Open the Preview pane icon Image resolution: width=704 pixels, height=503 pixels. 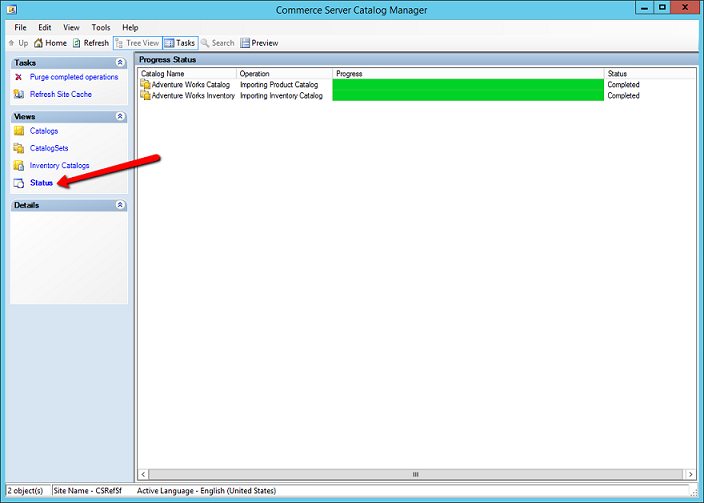tap(245, 43)
